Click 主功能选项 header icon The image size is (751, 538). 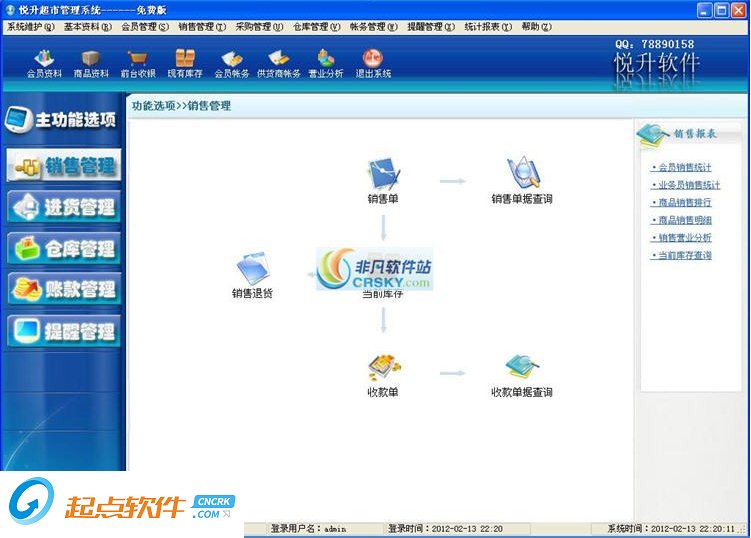[19, 119]
